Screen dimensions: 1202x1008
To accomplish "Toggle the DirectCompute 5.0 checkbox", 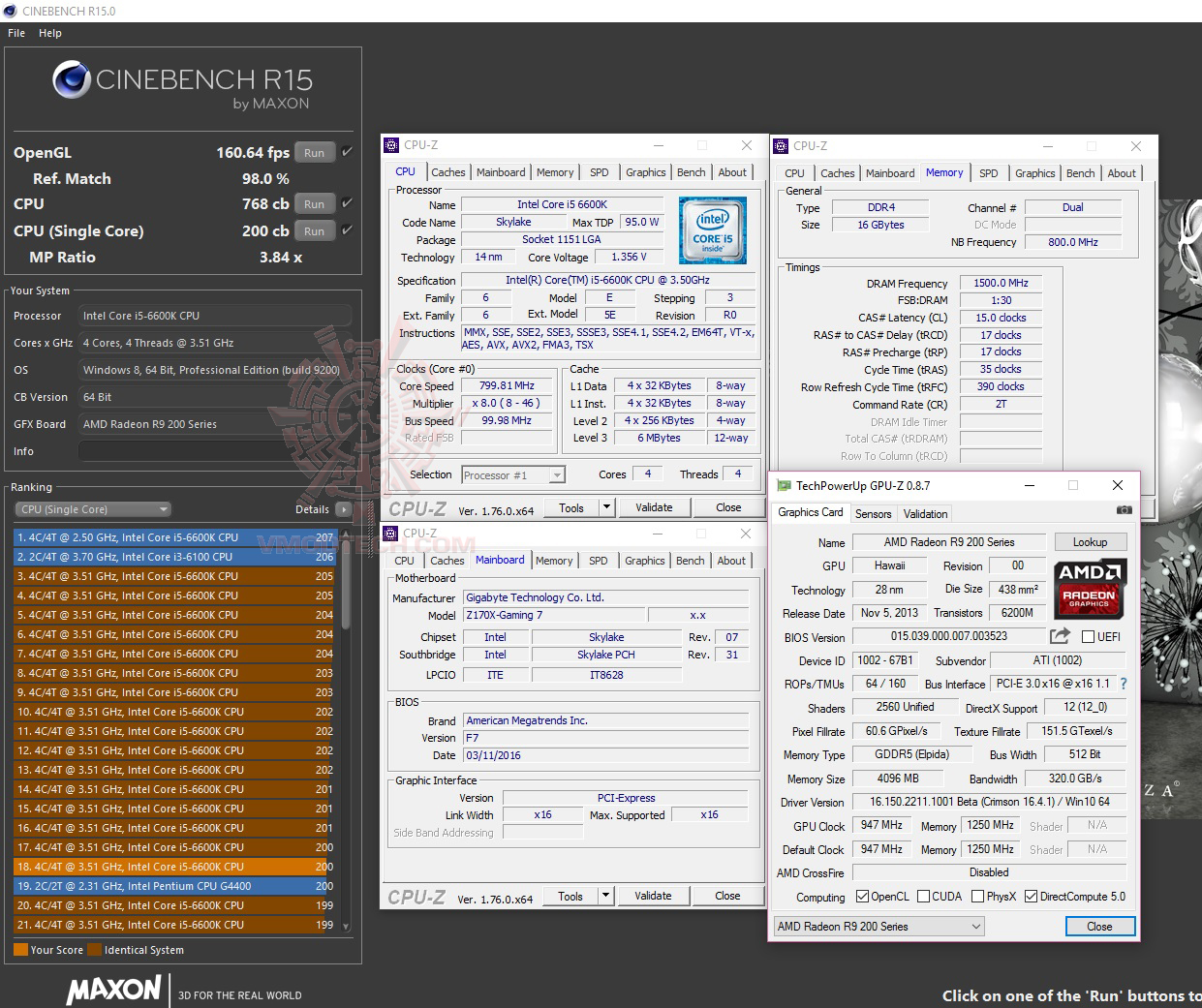I will (x=1031, y=897).
